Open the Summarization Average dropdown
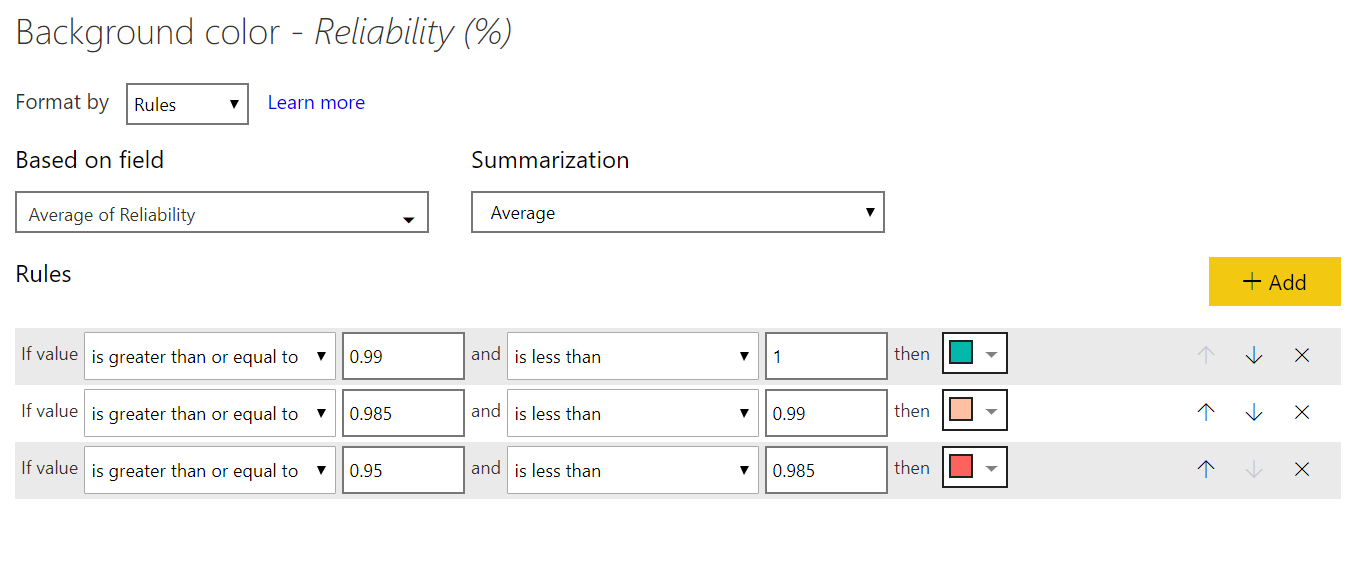The height and width of the screenshot is (568, 1363). click(677, 212)
